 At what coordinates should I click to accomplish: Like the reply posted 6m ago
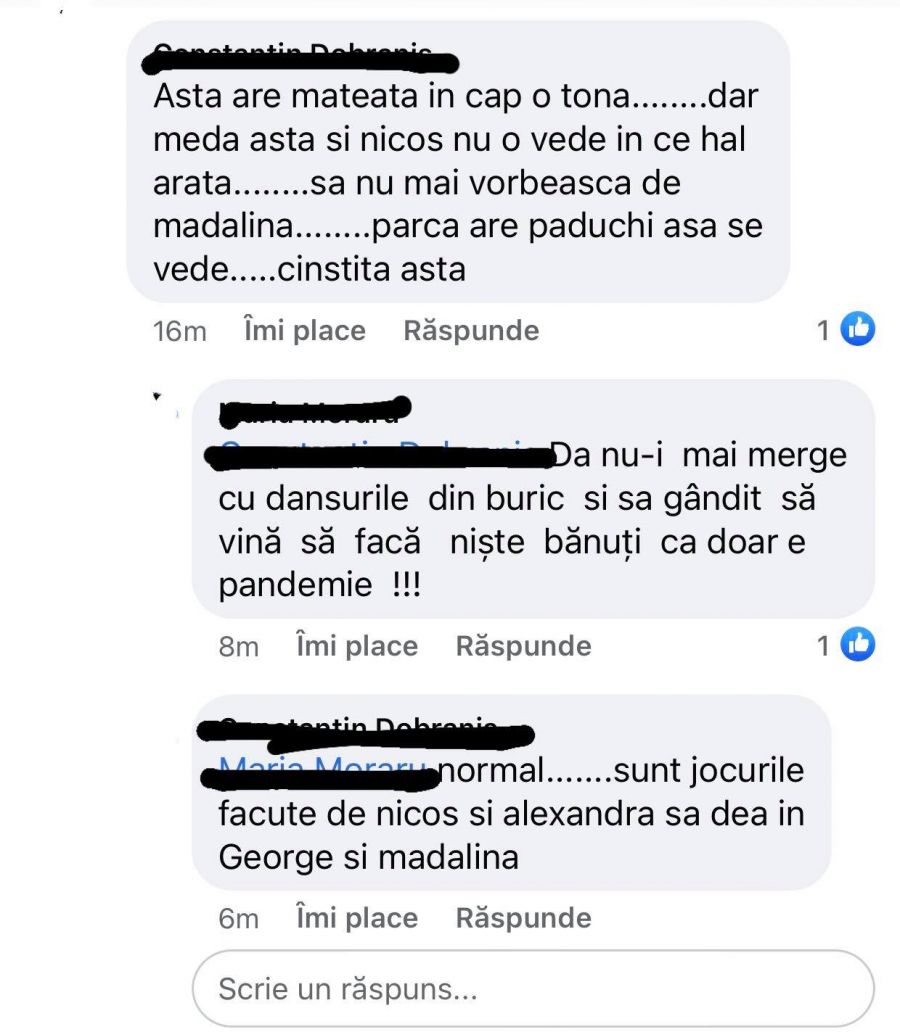coord(357,917)
